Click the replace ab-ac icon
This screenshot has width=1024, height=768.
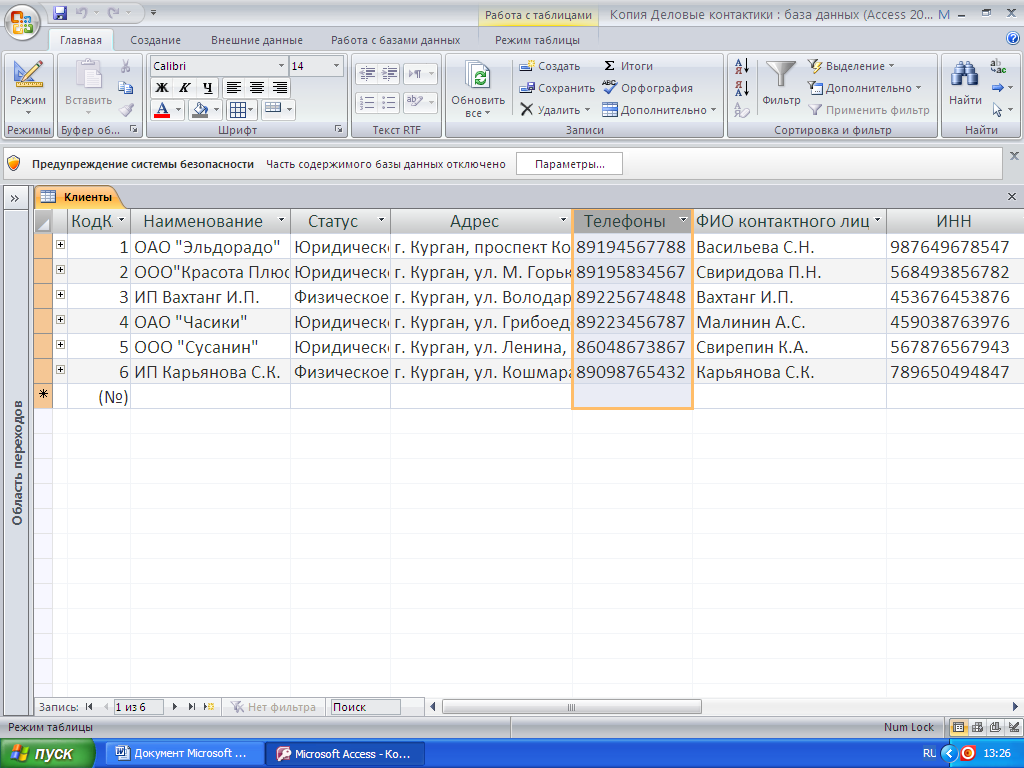[x=998, y=66]
